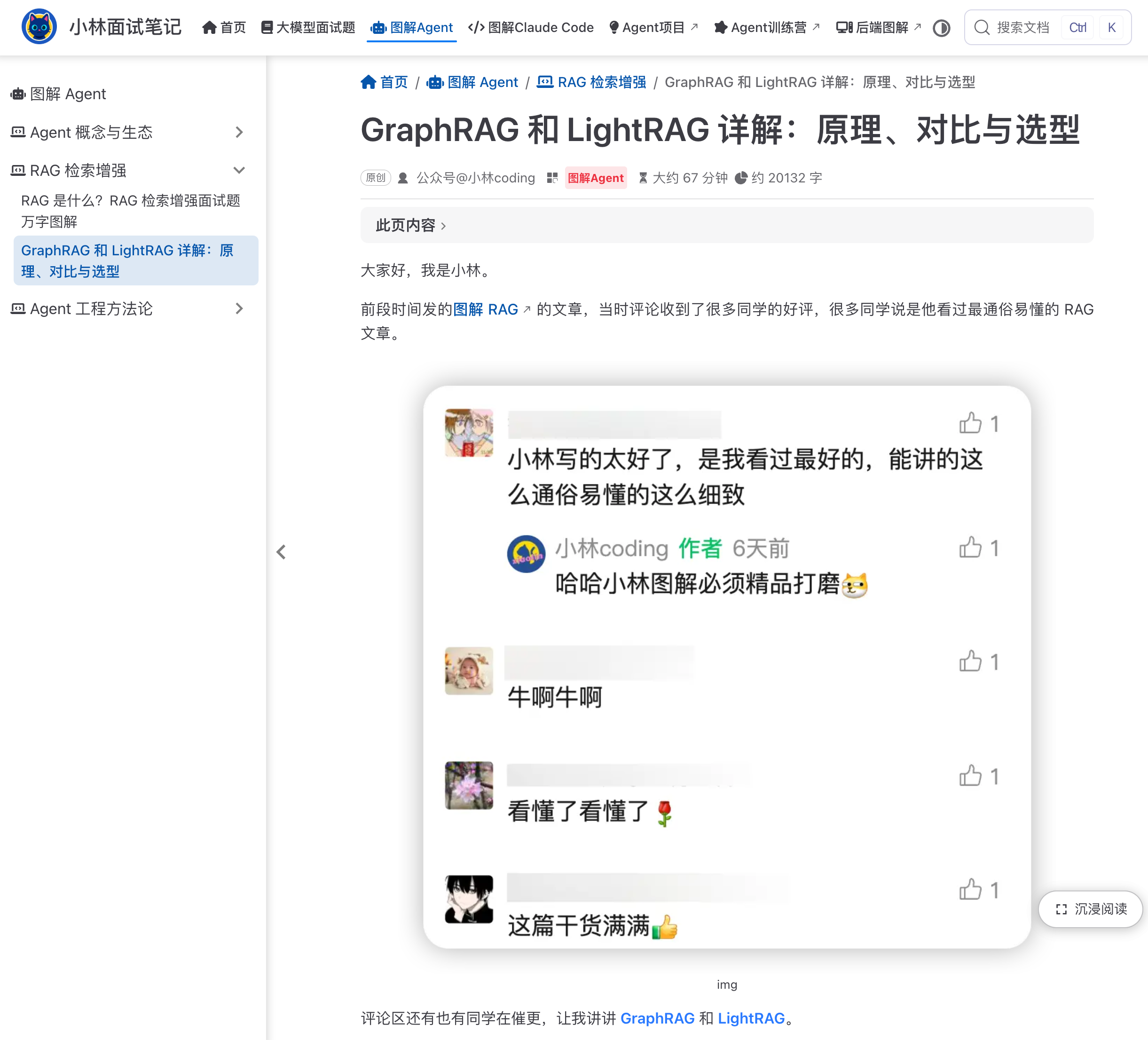This screenshot has height=1040, width=1148.
Task: Select the 图解Agent navigation tab
Action: click(x=411, y=27)
